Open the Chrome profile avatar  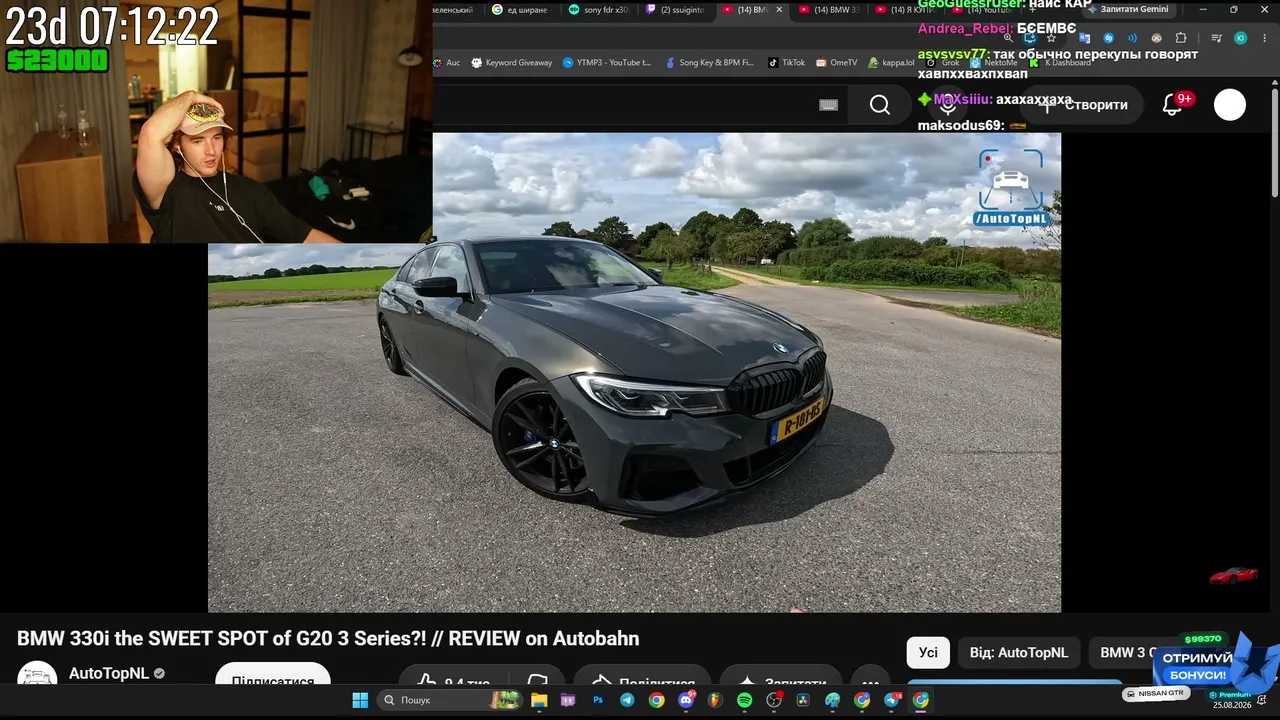pyautogui.click(x=1240, y=38)
